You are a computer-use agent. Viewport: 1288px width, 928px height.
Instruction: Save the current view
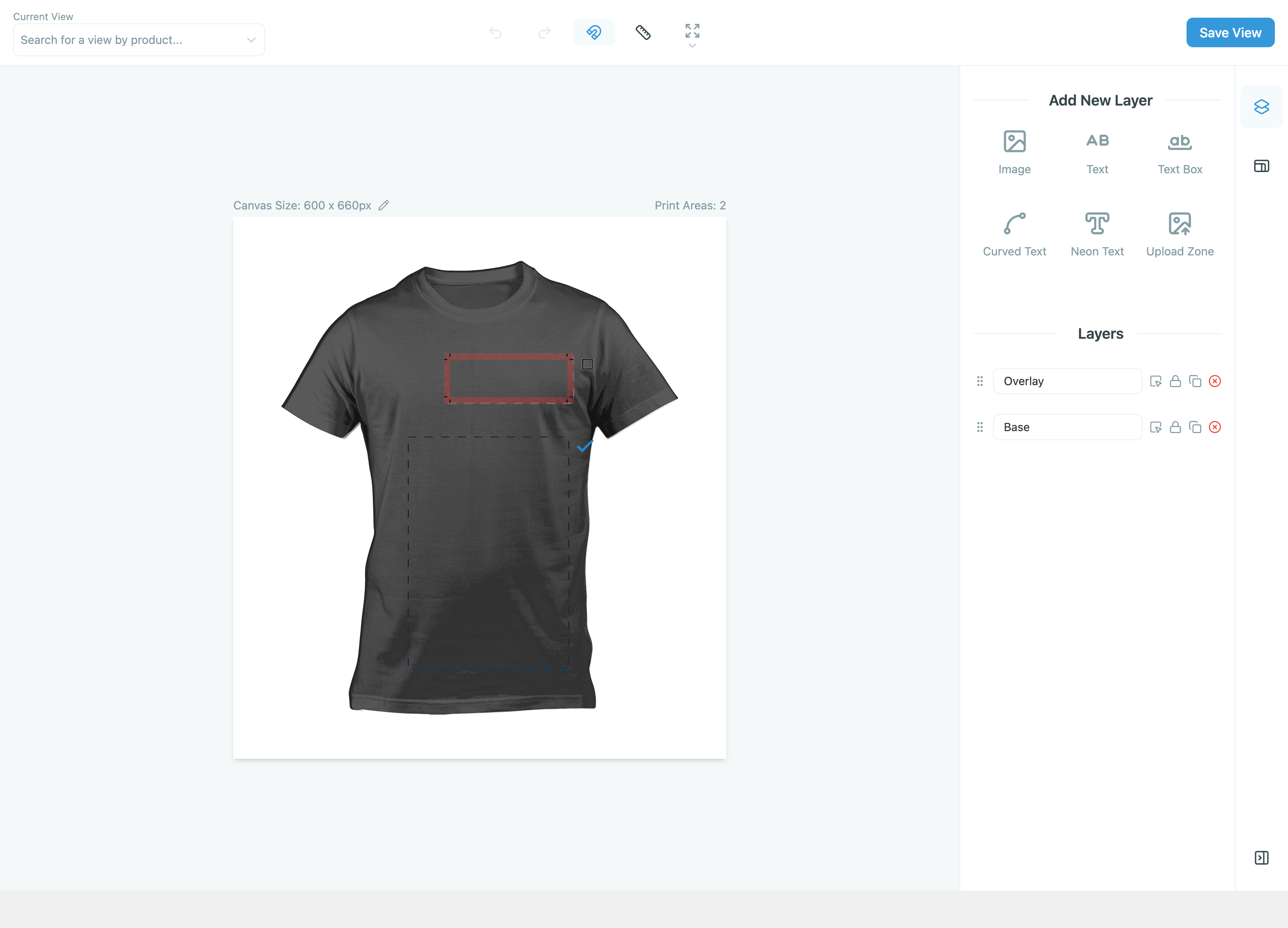1230,32
